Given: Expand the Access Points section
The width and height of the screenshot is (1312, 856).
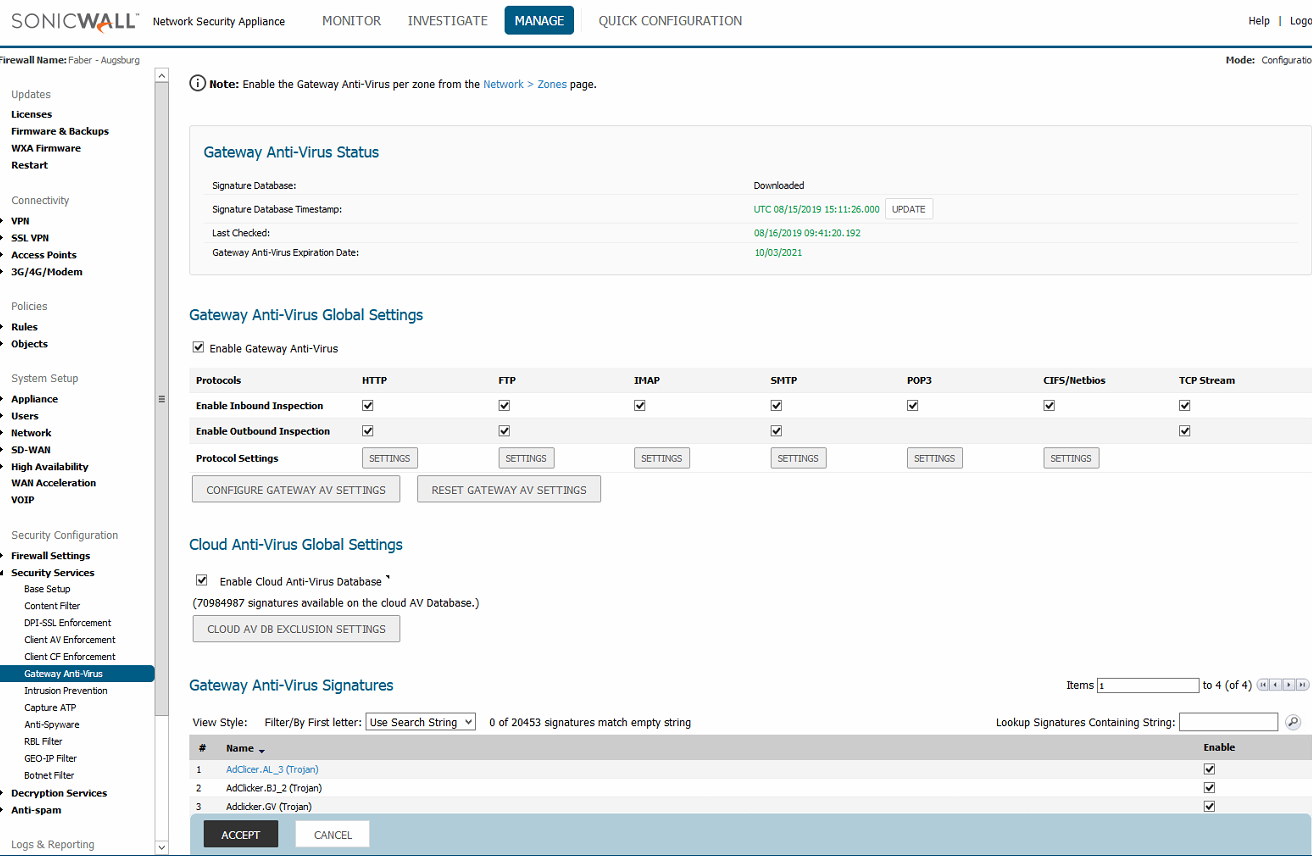Looking at the screenshot, I should pyautogui.click(x=44, y=255).
